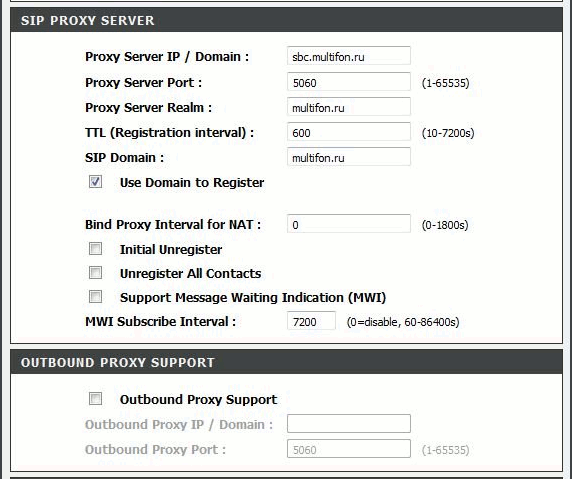The height and width of the screenshot is (479, 572).
Task: Select the Proxy Server Realm input box
Action: click(x=348, y=107)
